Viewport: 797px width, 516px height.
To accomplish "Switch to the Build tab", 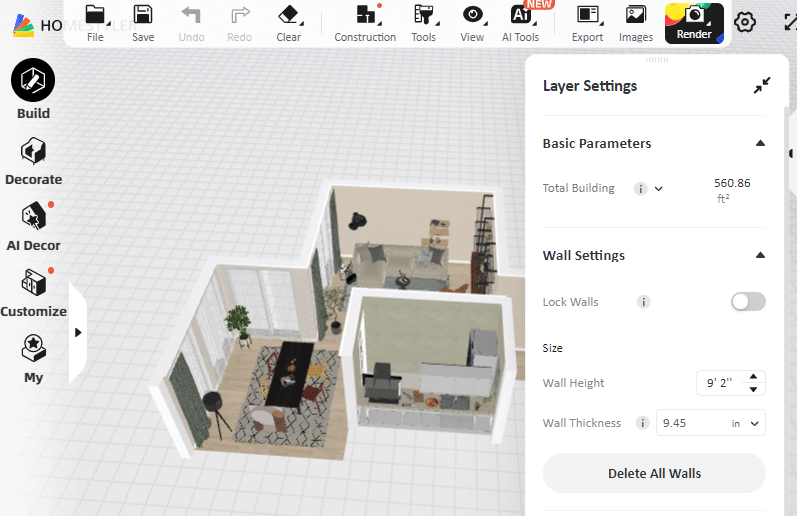I will point(33,90).
